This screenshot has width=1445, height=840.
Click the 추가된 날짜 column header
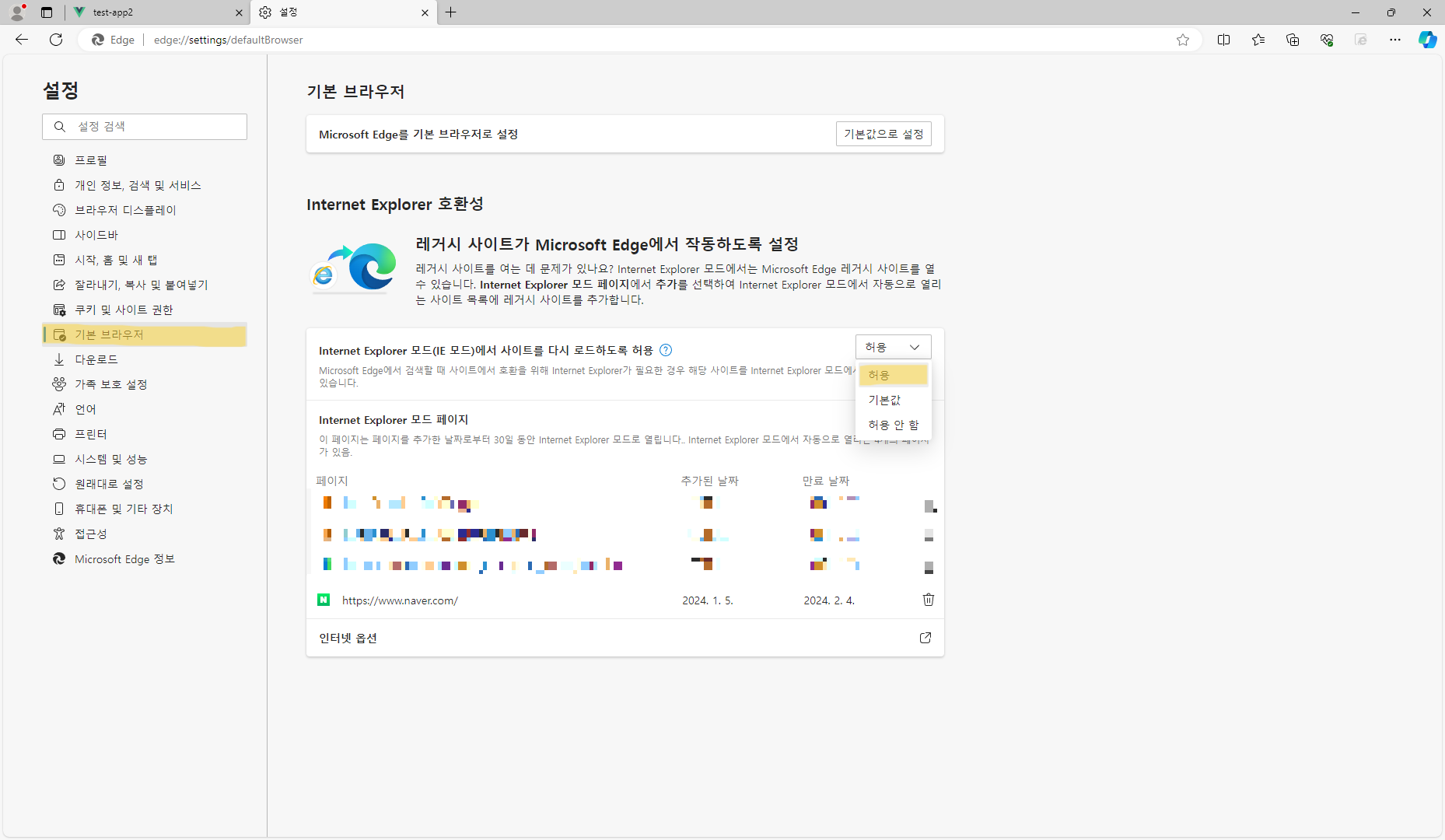[x=709, y=481]
